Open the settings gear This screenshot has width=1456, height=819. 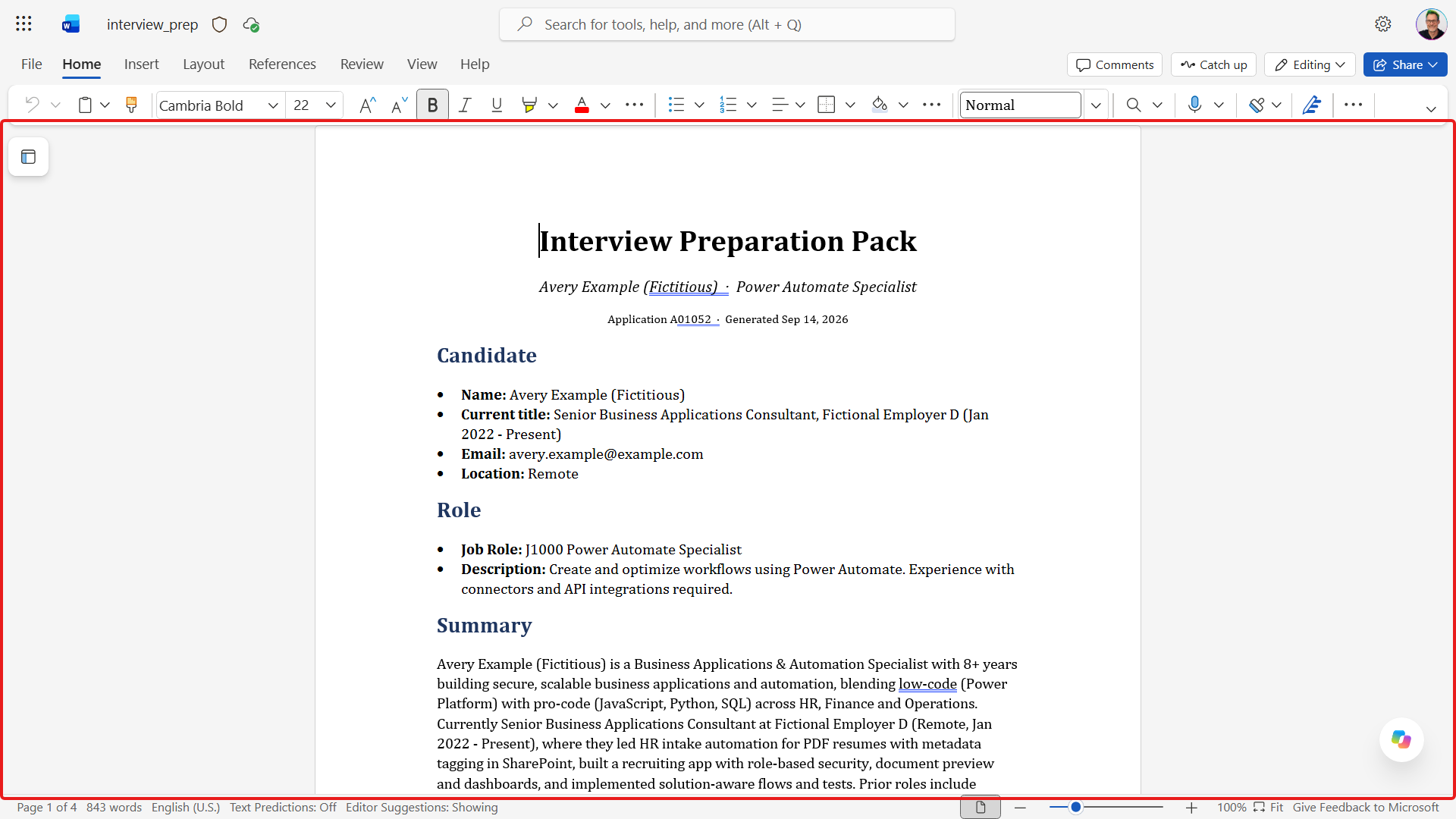tap(1383, 24)
